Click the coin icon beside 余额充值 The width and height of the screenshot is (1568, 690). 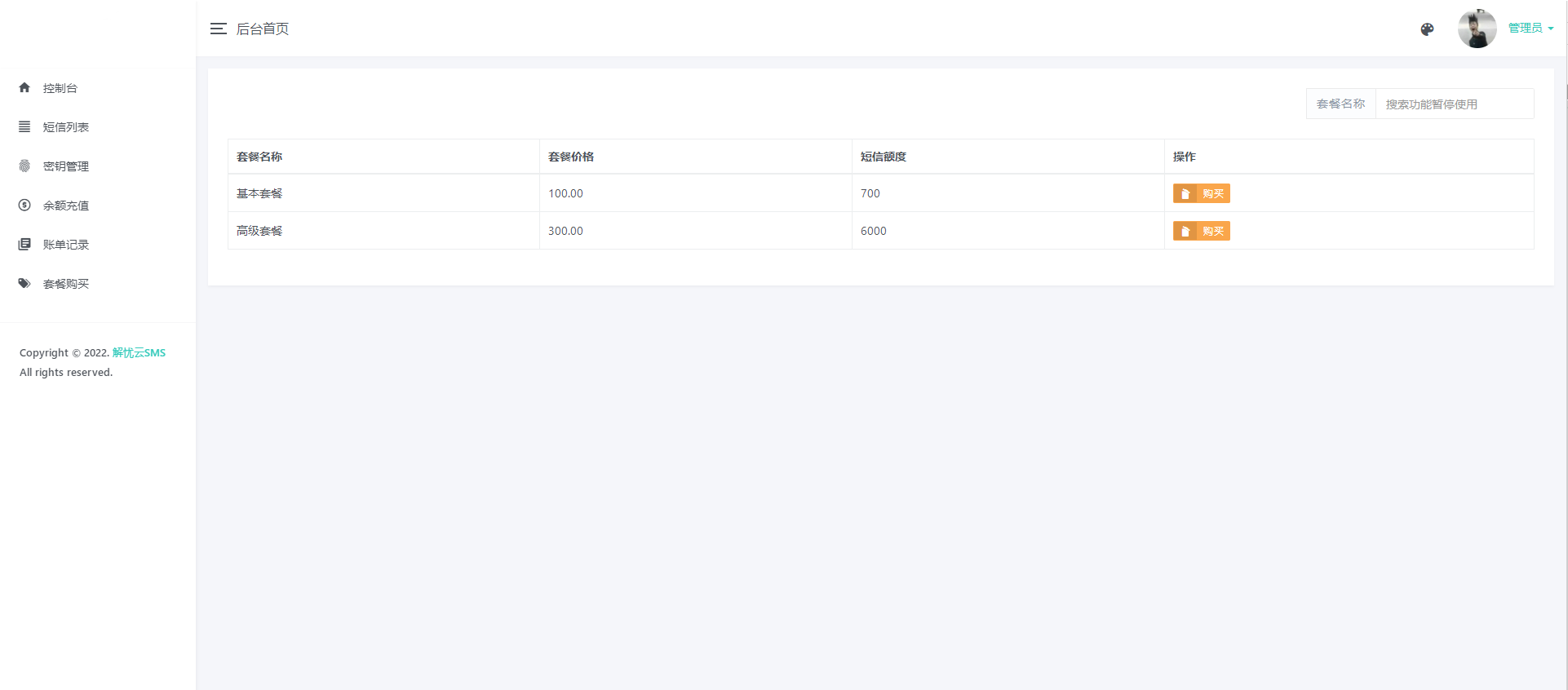point(24,205)
